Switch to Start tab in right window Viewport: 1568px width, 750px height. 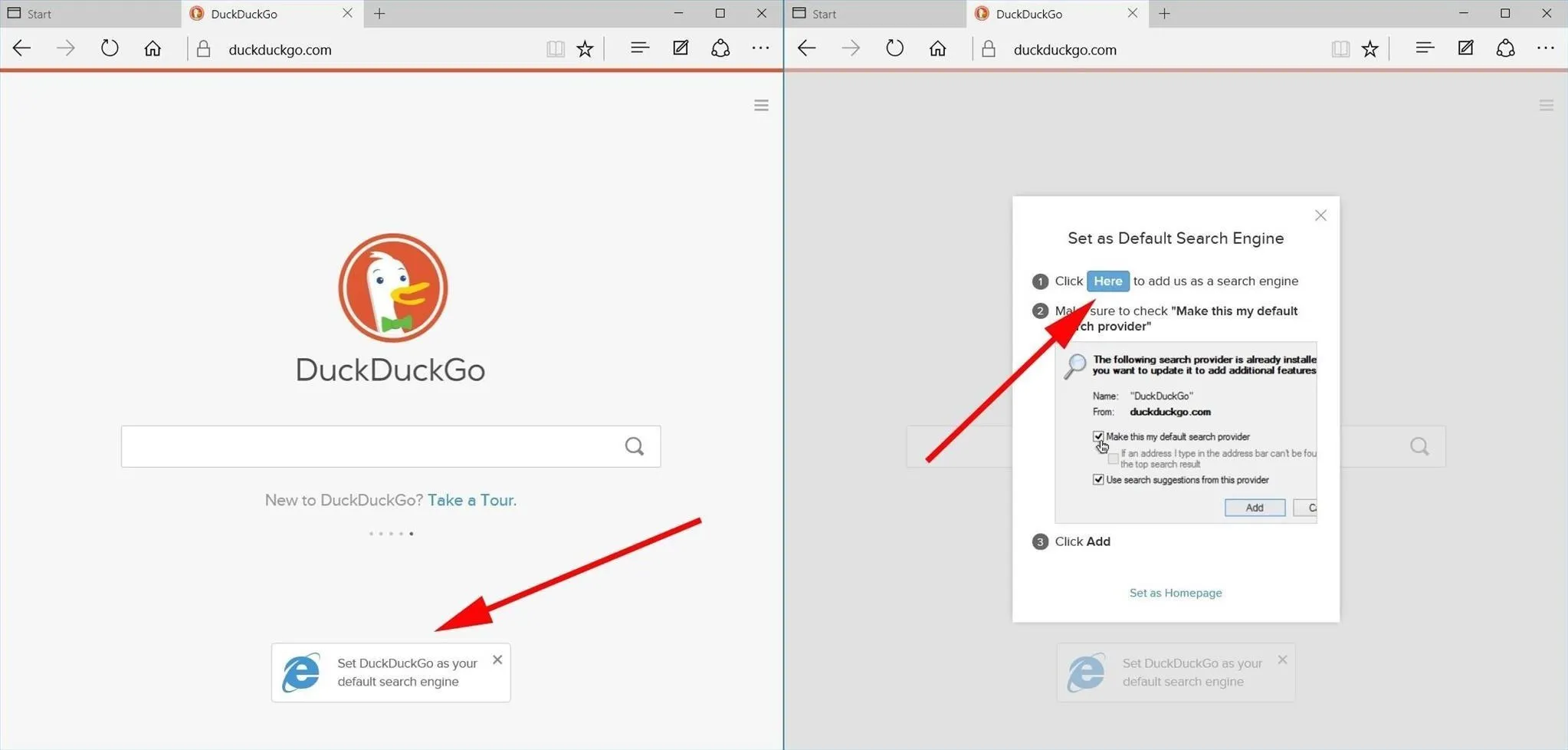coord(875,14)
